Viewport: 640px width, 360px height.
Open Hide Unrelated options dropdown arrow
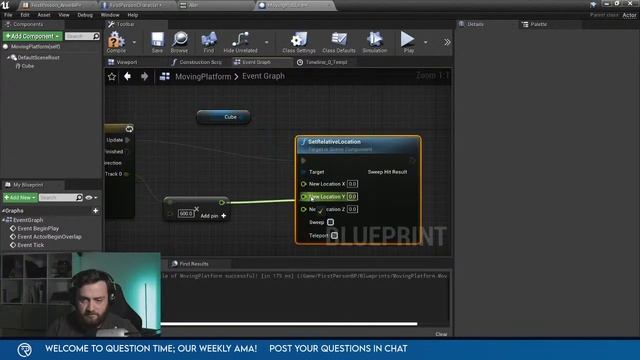click(267, 42)
